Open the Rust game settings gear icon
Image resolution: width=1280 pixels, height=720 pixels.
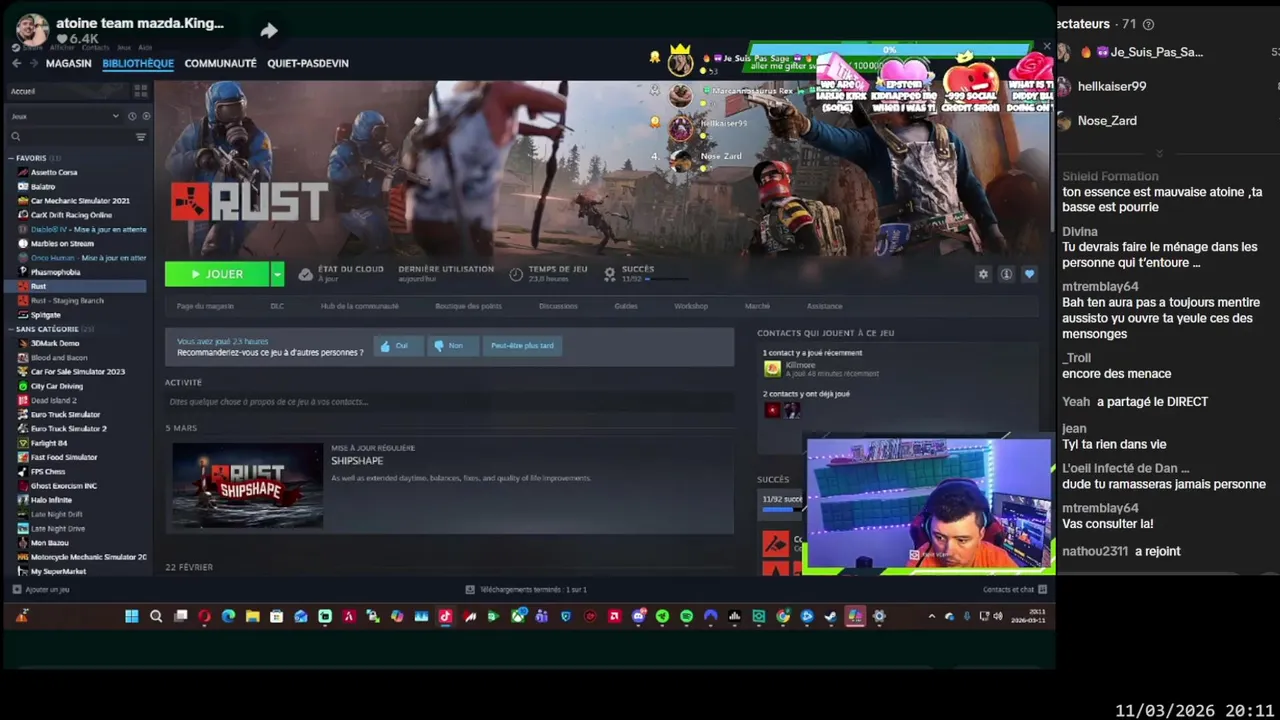point(983,274)
